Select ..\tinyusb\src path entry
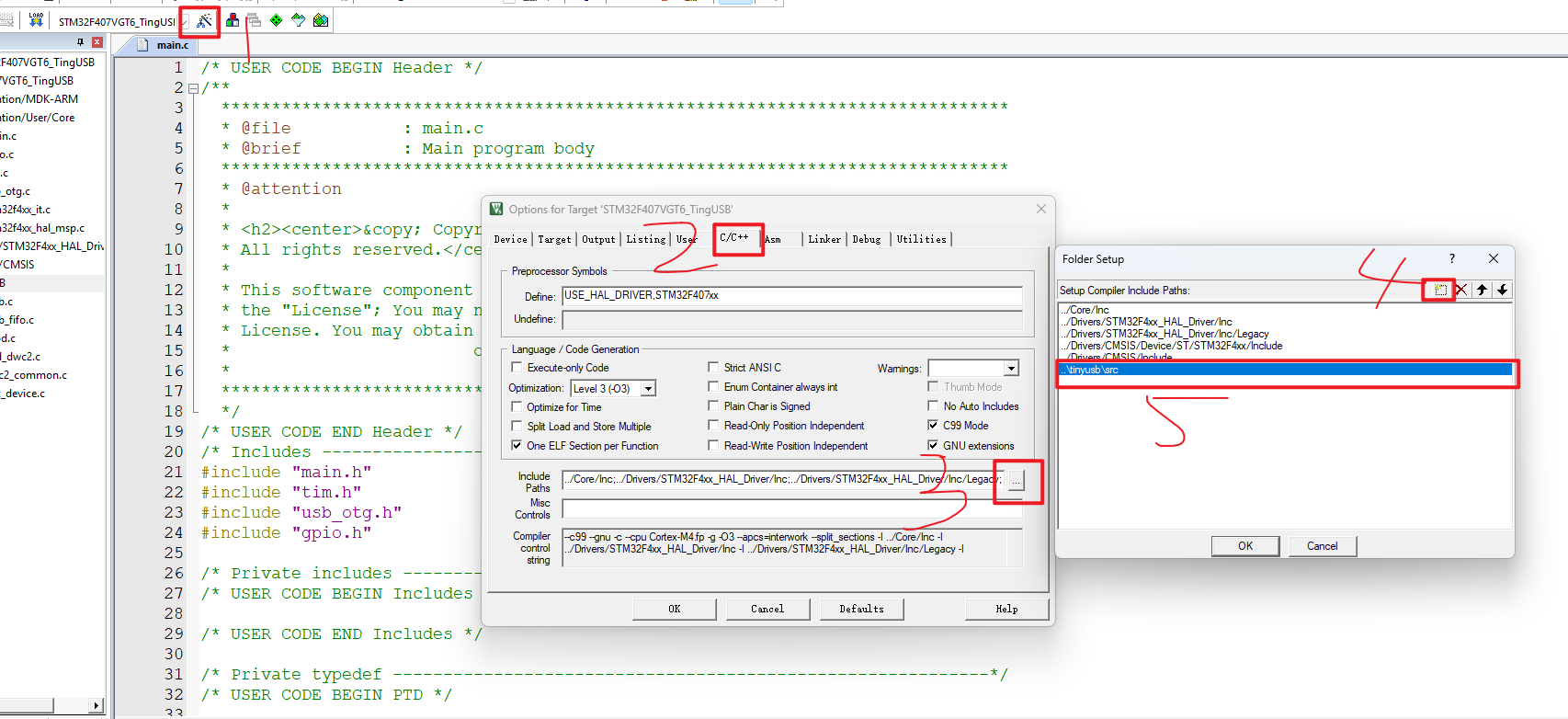Screen dimensions: 1568x719 pos(1285,370)
